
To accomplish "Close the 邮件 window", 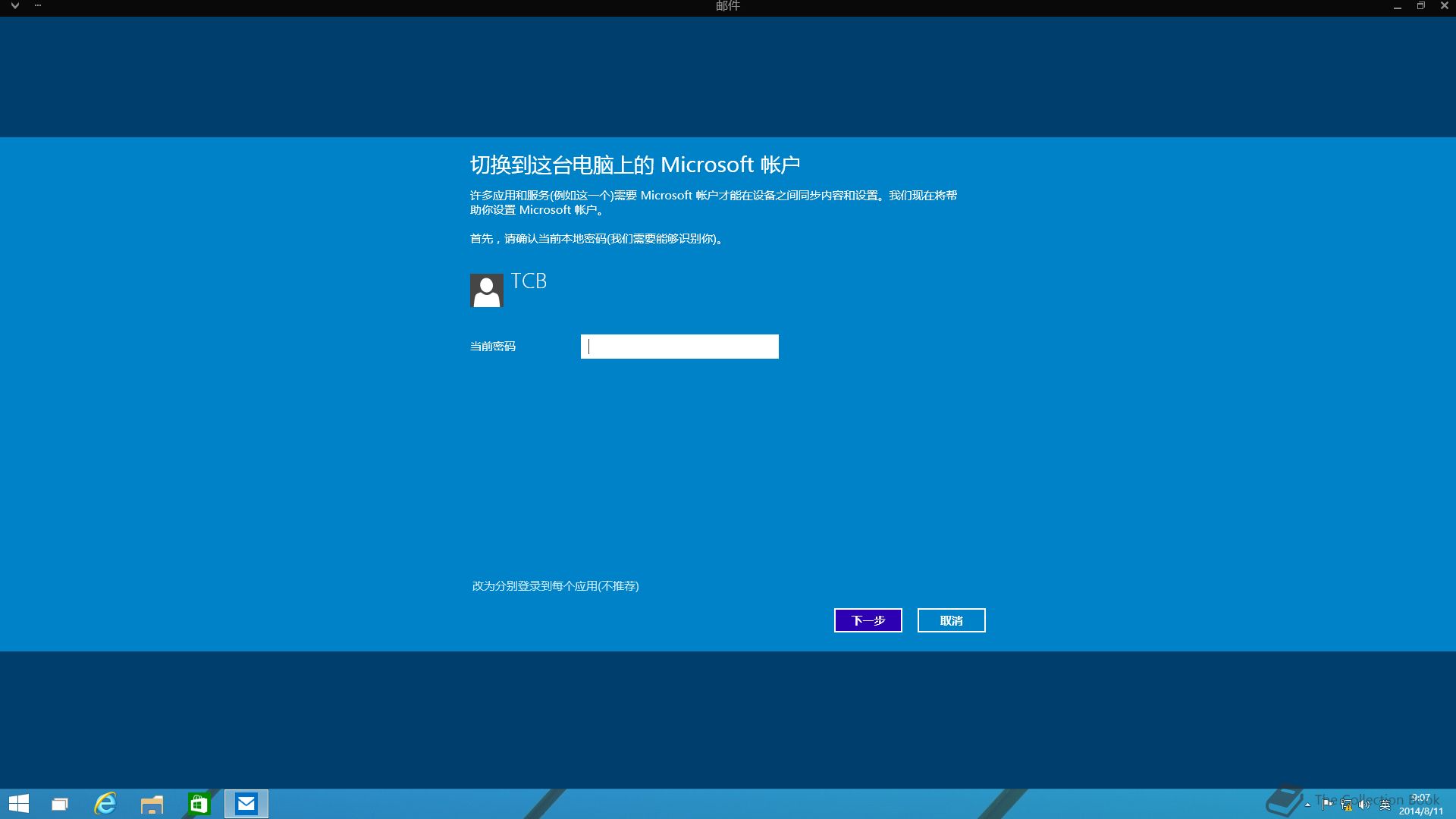I will click(x=1445, y=6).
